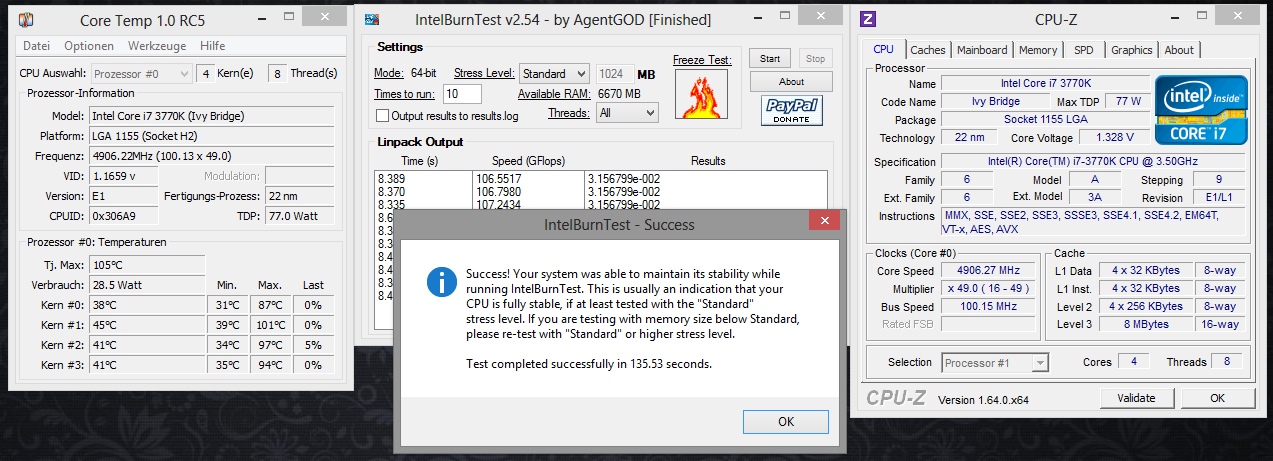Open the Stress Level dropdown set to Standard
The width and height of the screenshot is (1273, 461).
(x=555, y=74)
